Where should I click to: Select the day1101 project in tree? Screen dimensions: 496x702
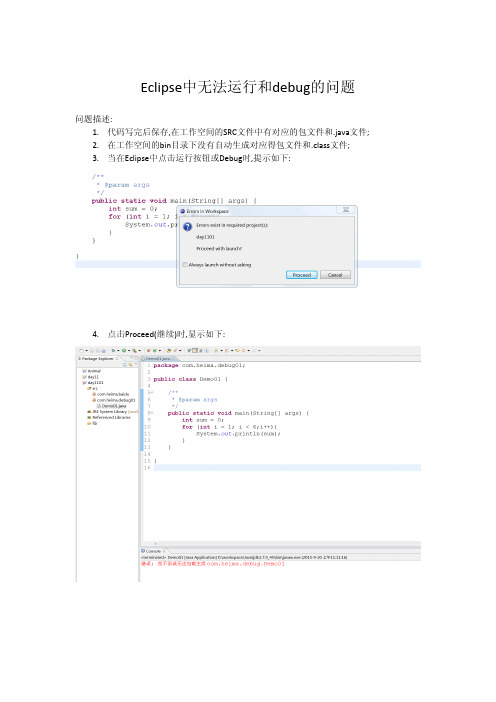(x=93, y=383)
